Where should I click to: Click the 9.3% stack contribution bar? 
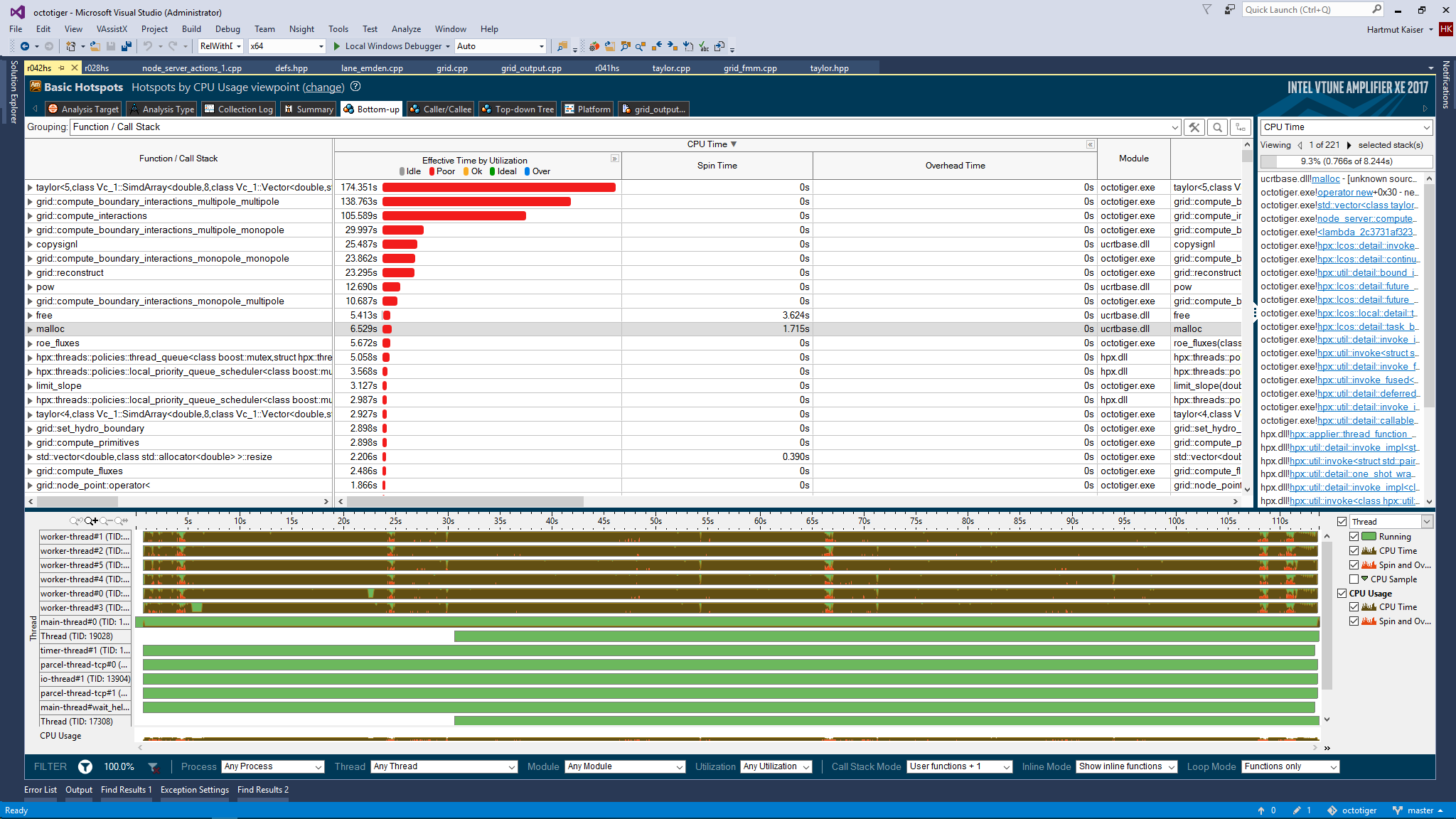[x=1347, y=161]
